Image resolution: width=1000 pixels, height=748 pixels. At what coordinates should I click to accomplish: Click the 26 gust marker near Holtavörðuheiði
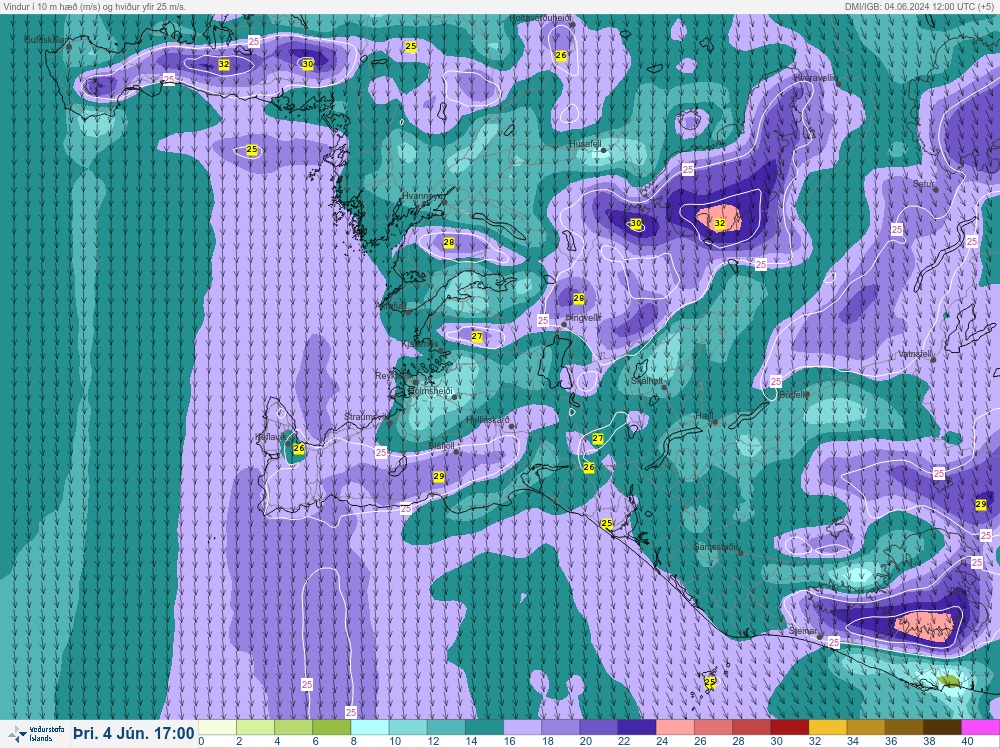click(561, 55)
